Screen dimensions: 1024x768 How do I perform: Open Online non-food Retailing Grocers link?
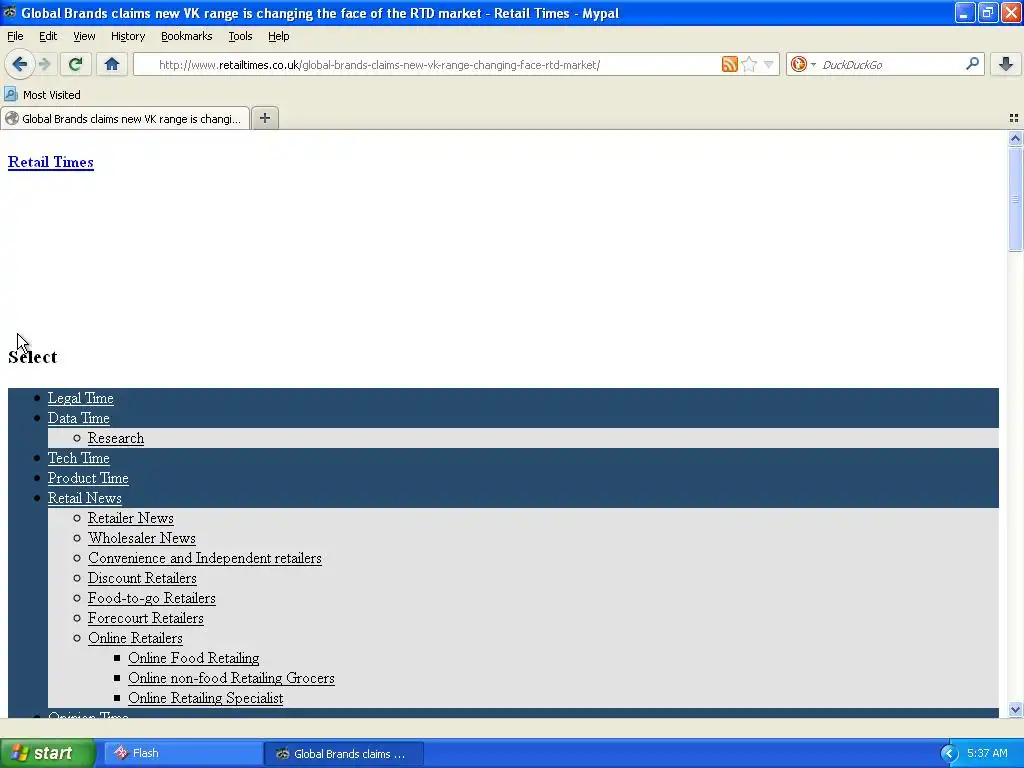[231, 678]
